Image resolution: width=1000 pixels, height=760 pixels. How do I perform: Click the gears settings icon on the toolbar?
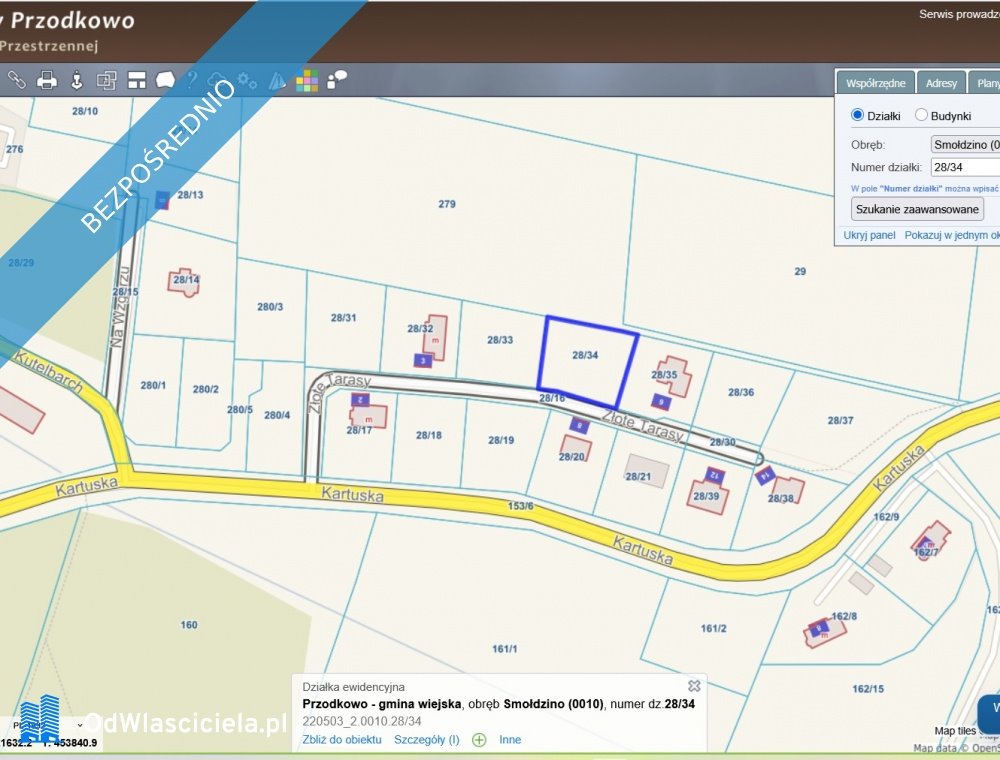pos(247,80)
